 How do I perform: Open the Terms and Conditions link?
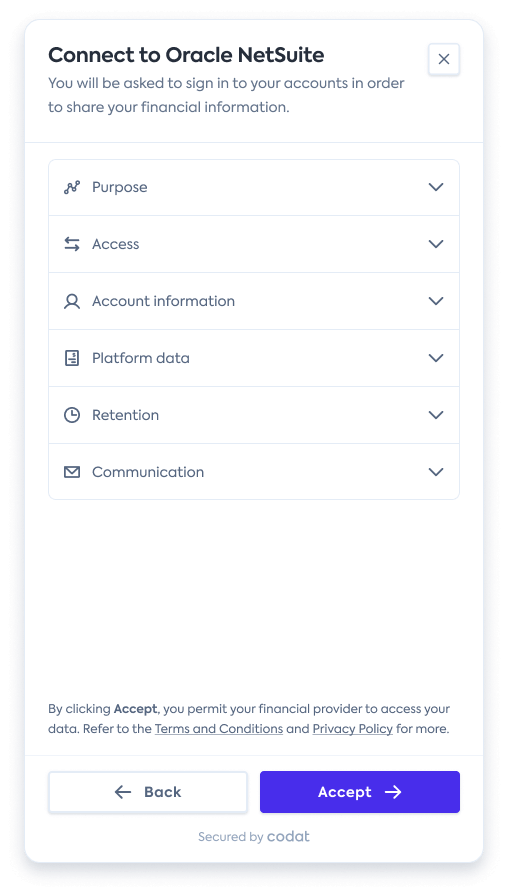click(x=219, y=729)
